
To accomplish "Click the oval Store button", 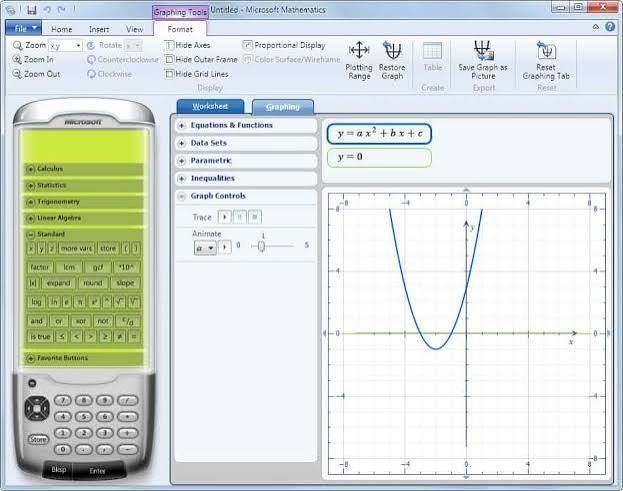I will click(38, 439).
